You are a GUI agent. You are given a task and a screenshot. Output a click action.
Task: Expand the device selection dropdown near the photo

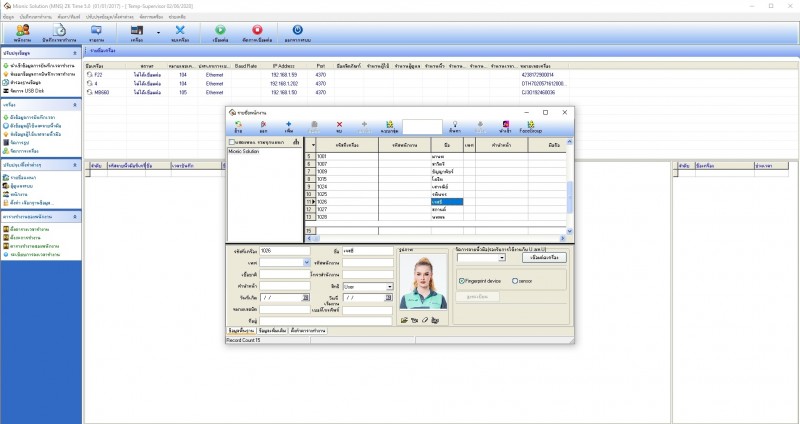(x=500, y=257)
